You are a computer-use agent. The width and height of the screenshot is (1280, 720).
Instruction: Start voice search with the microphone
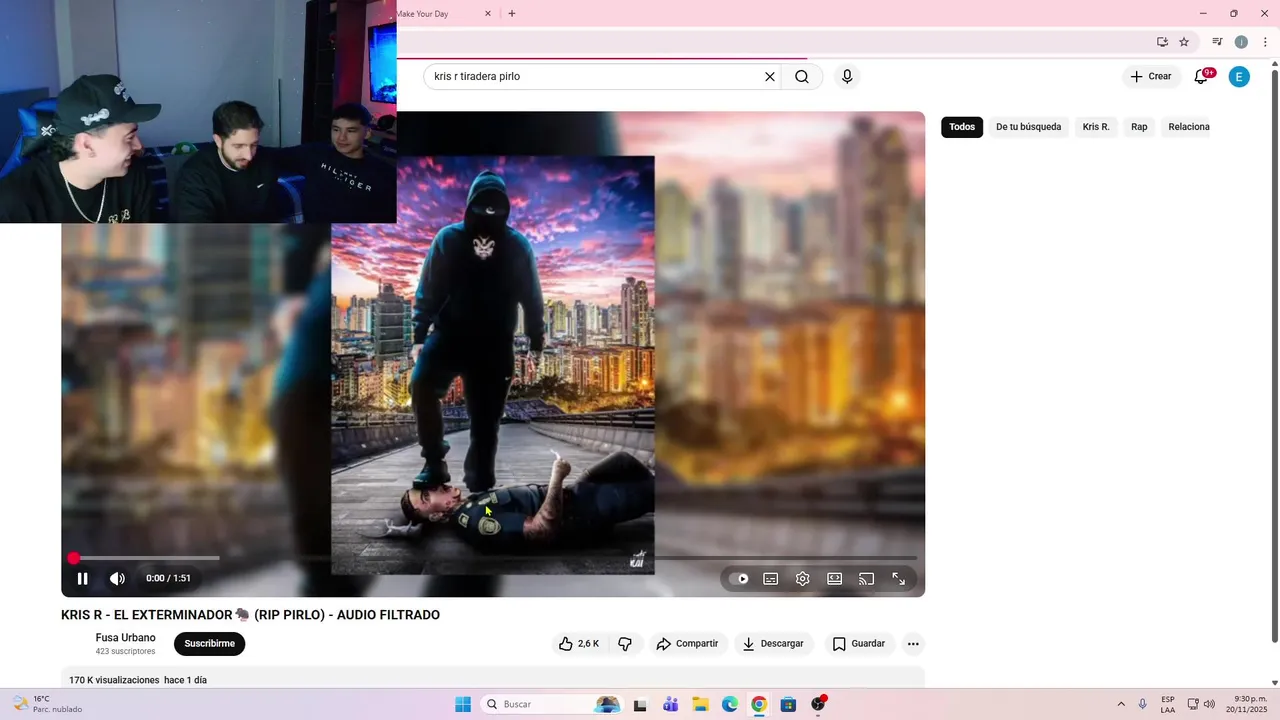click(847, 77)
